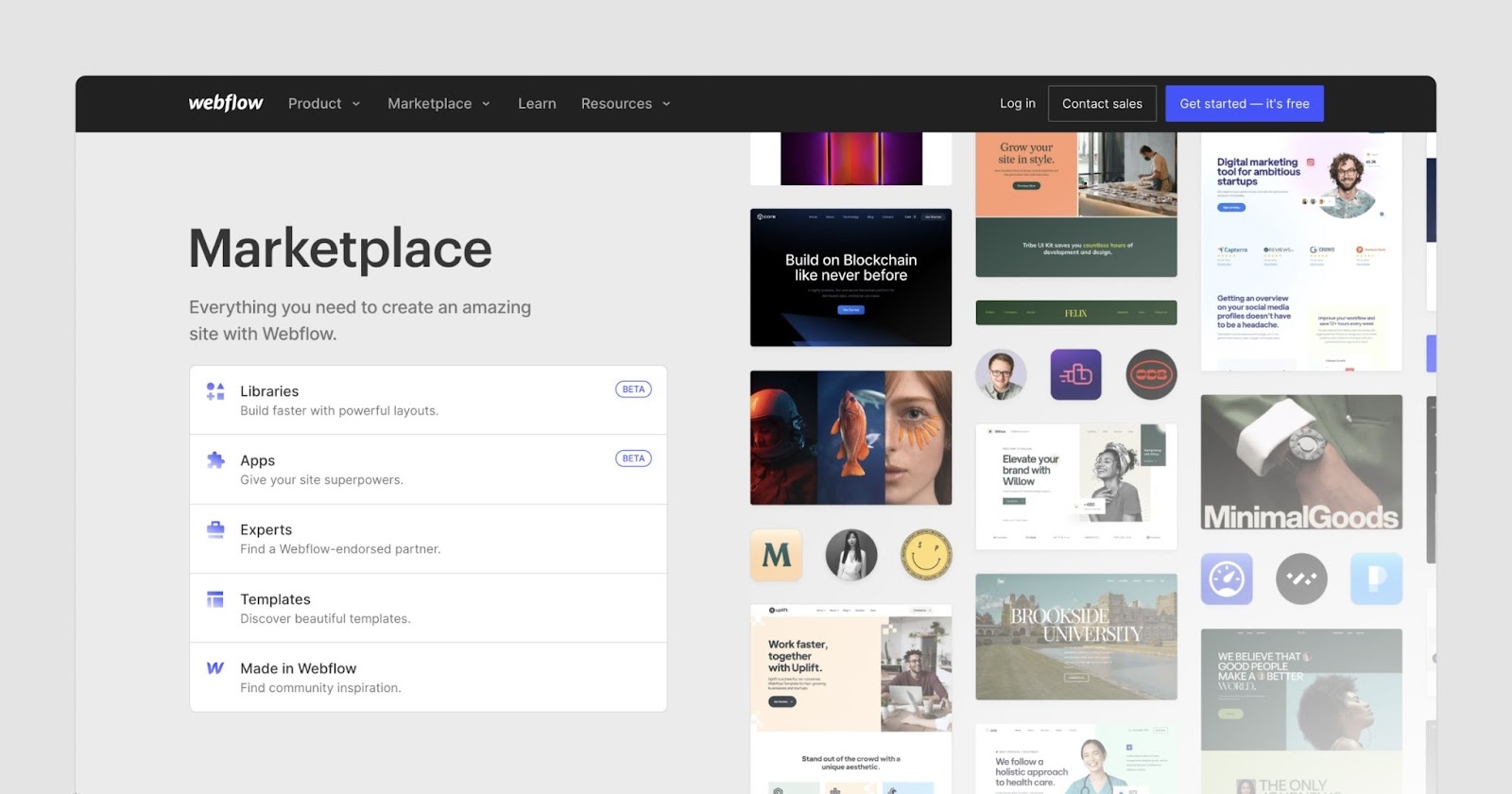Viewport: 1512px width, 794px height.
Task: Click Get started — it's free button
Action: (x=1244, y=103)
